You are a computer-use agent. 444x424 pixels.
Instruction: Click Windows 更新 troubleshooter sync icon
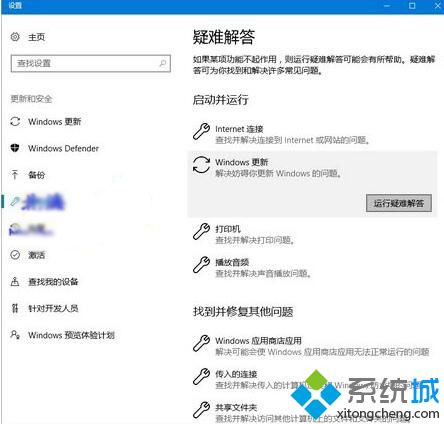pos(202,165)
